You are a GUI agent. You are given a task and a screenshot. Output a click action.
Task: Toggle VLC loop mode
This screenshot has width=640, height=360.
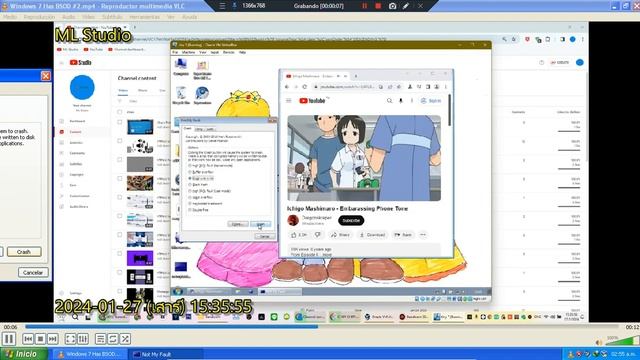tap(113, 339)
